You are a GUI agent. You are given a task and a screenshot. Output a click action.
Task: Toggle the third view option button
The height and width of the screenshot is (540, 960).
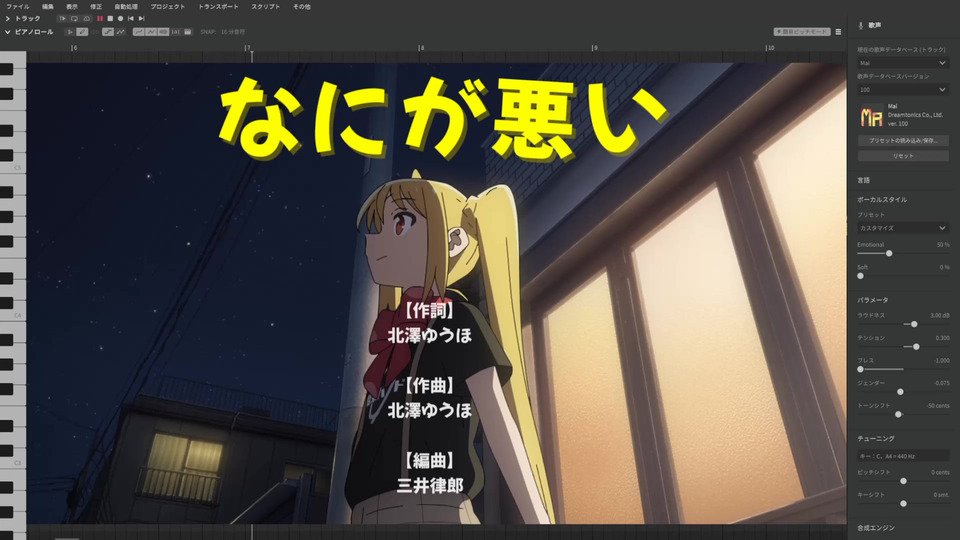tap(163, 32)
